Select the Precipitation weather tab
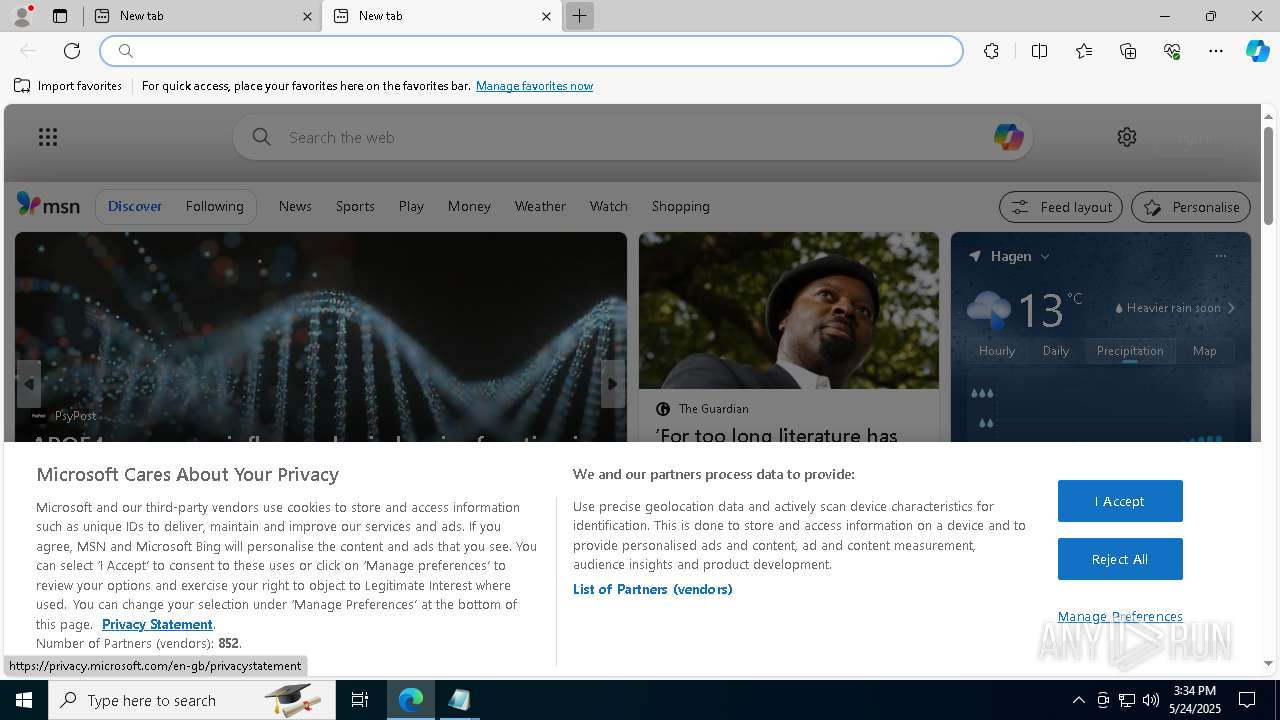The height and width of the screenshot is (720, 1280). 1130,351
